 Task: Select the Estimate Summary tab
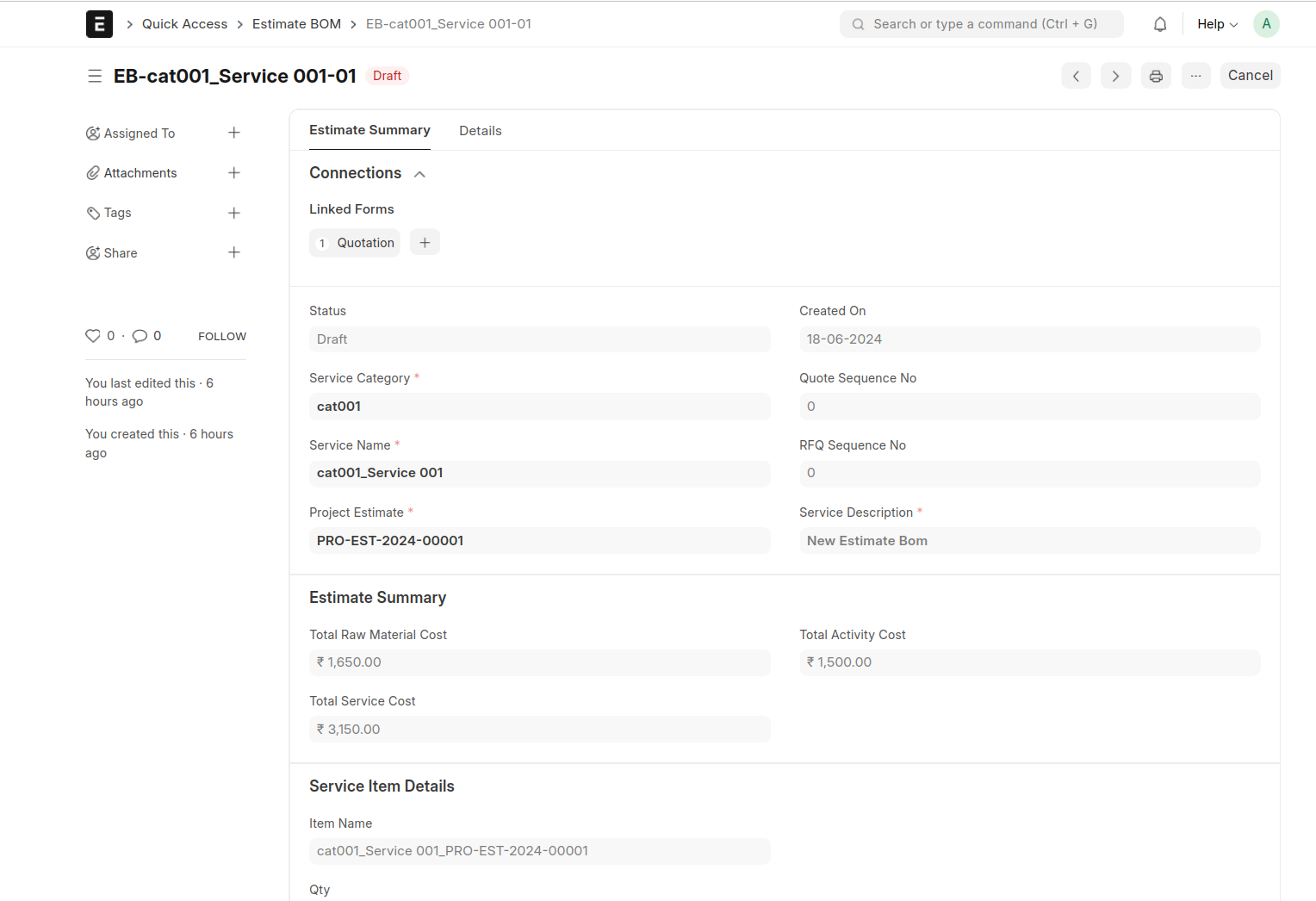[x=369, y=130]
